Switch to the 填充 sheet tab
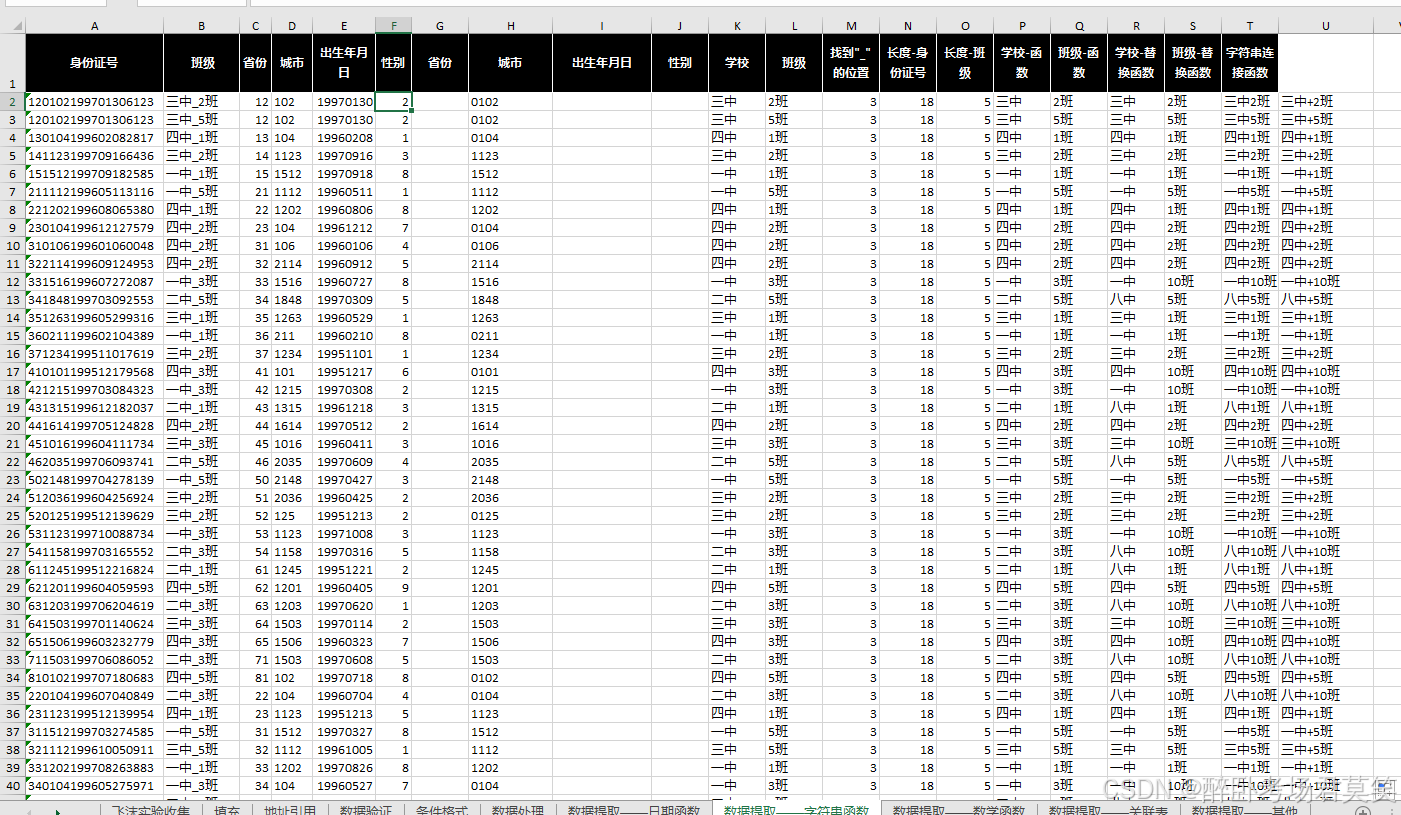The image size is (1401, 815). coord(228,809)
